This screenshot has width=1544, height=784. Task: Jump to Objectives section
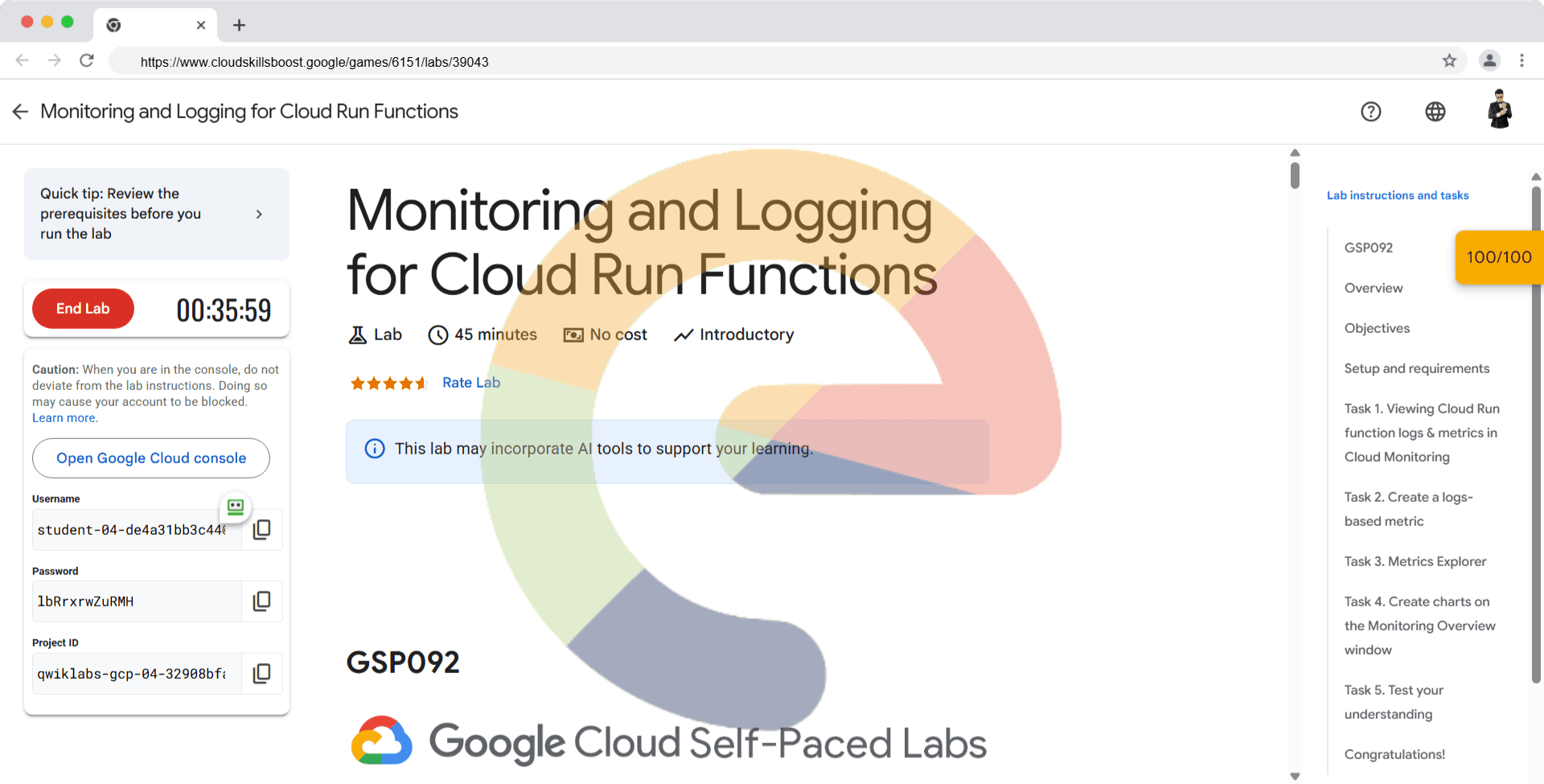[1377, 328]
